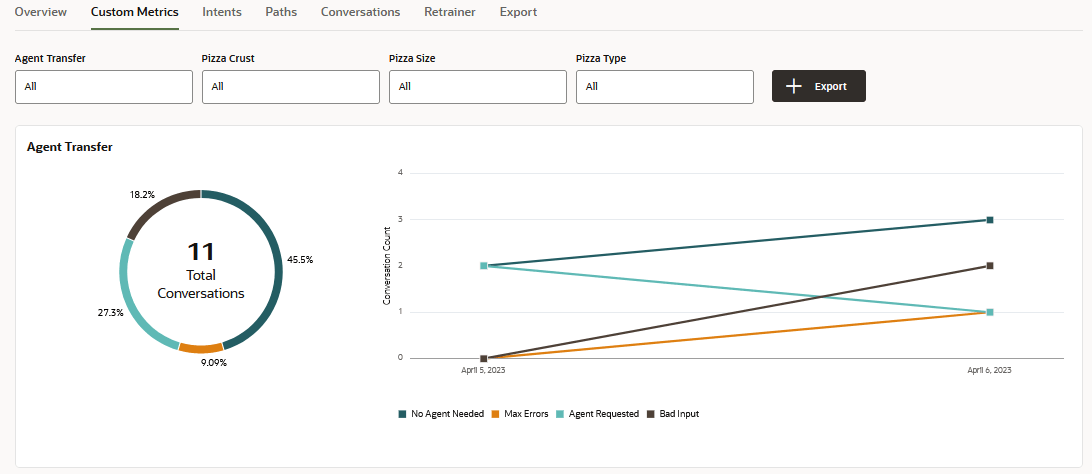Open the Agent Transfer filter dropdown
The image size is (1092, 474).
[x=104, y=87]
